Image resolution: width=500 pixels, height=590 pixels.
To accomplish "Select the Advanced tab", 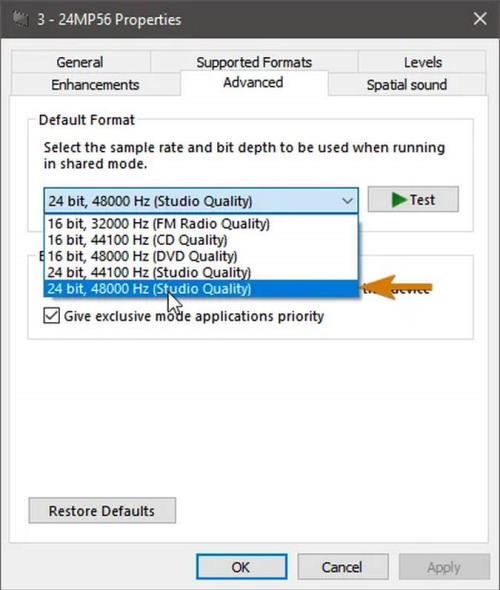I will tap(253, 82).
